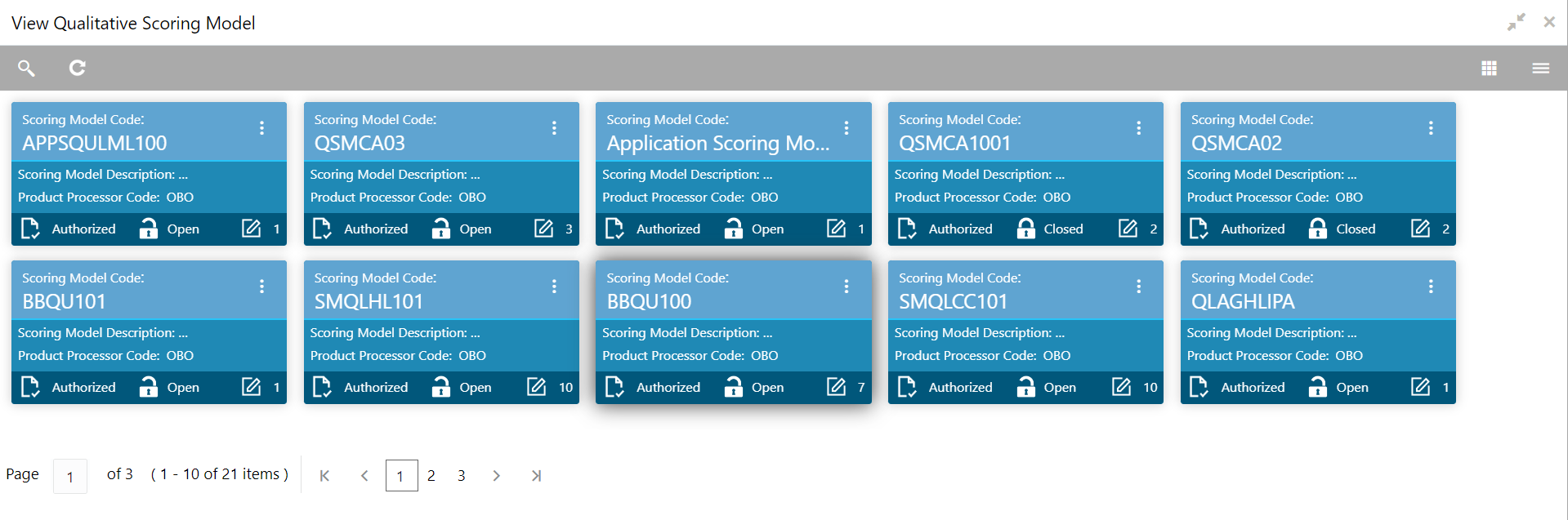This screenshot has width=1568, height=520.
Task: Refresh the scoring model list
Action: point(78,68)
